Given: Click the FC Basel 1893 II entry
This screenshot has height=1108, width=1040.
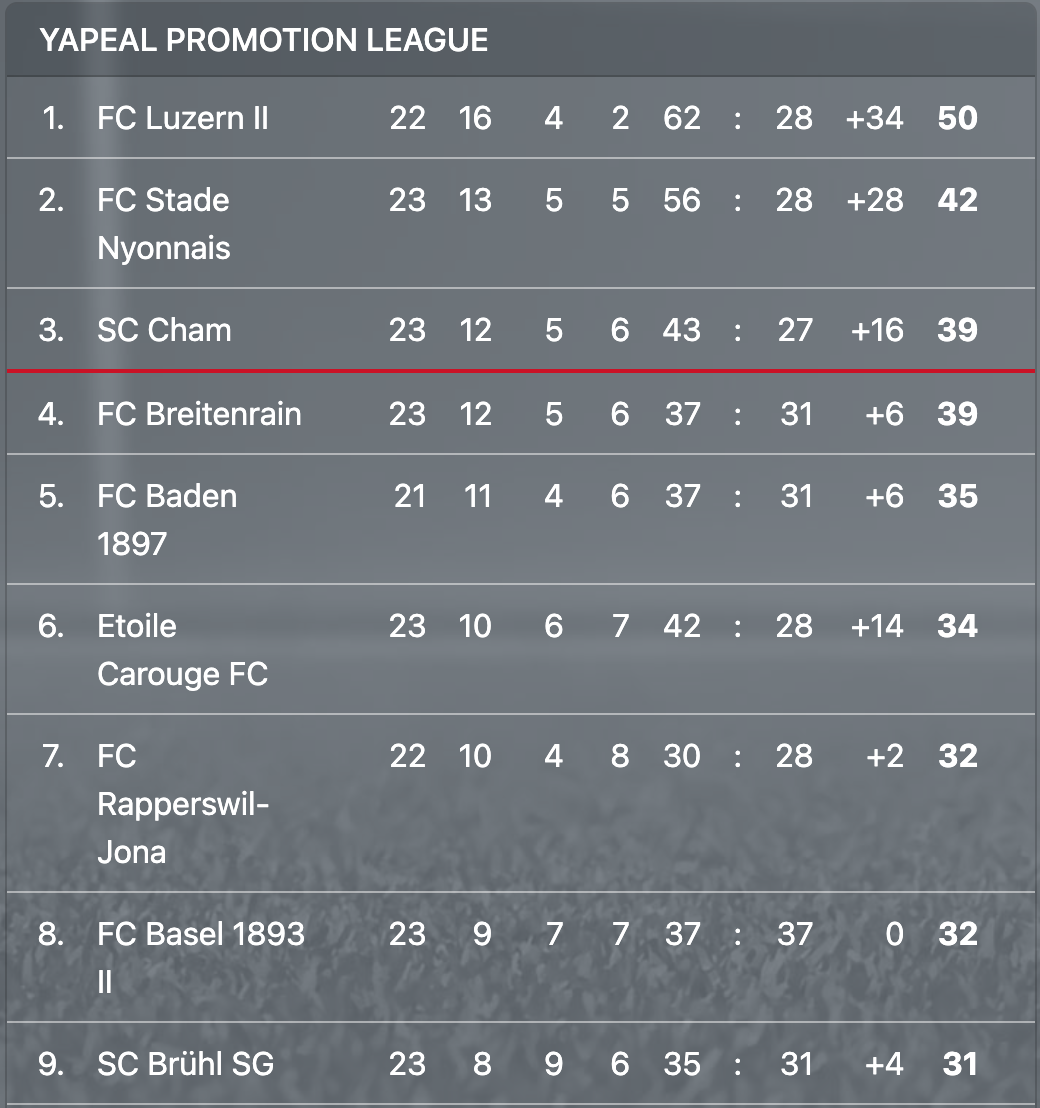Looking at the screenshot, I should pos(200,957).
